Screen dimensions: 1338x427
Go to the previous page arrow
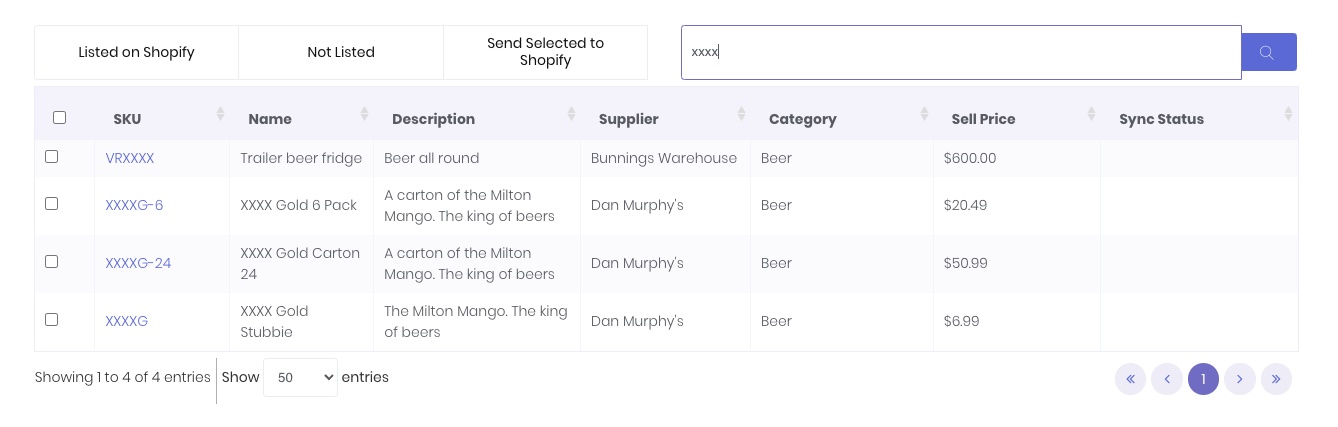(x=1166, y=379)
